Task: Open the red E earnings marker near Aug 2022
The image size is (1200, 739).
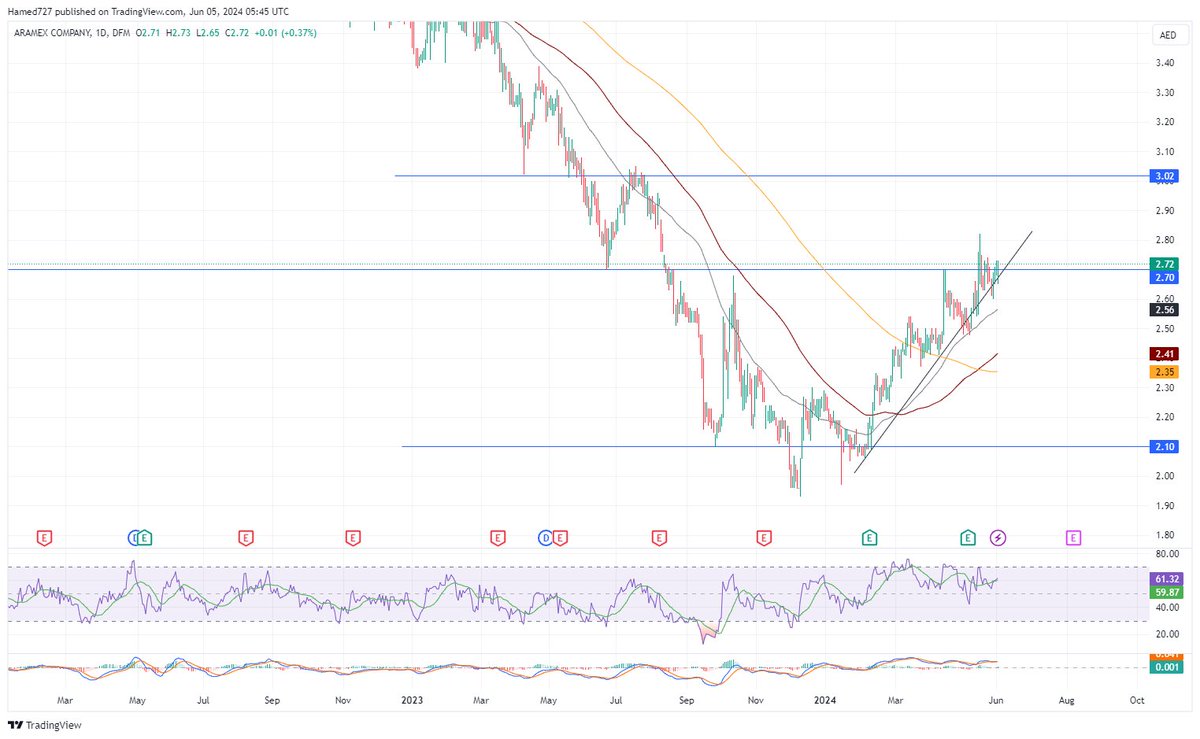Action: pos(244,538)
